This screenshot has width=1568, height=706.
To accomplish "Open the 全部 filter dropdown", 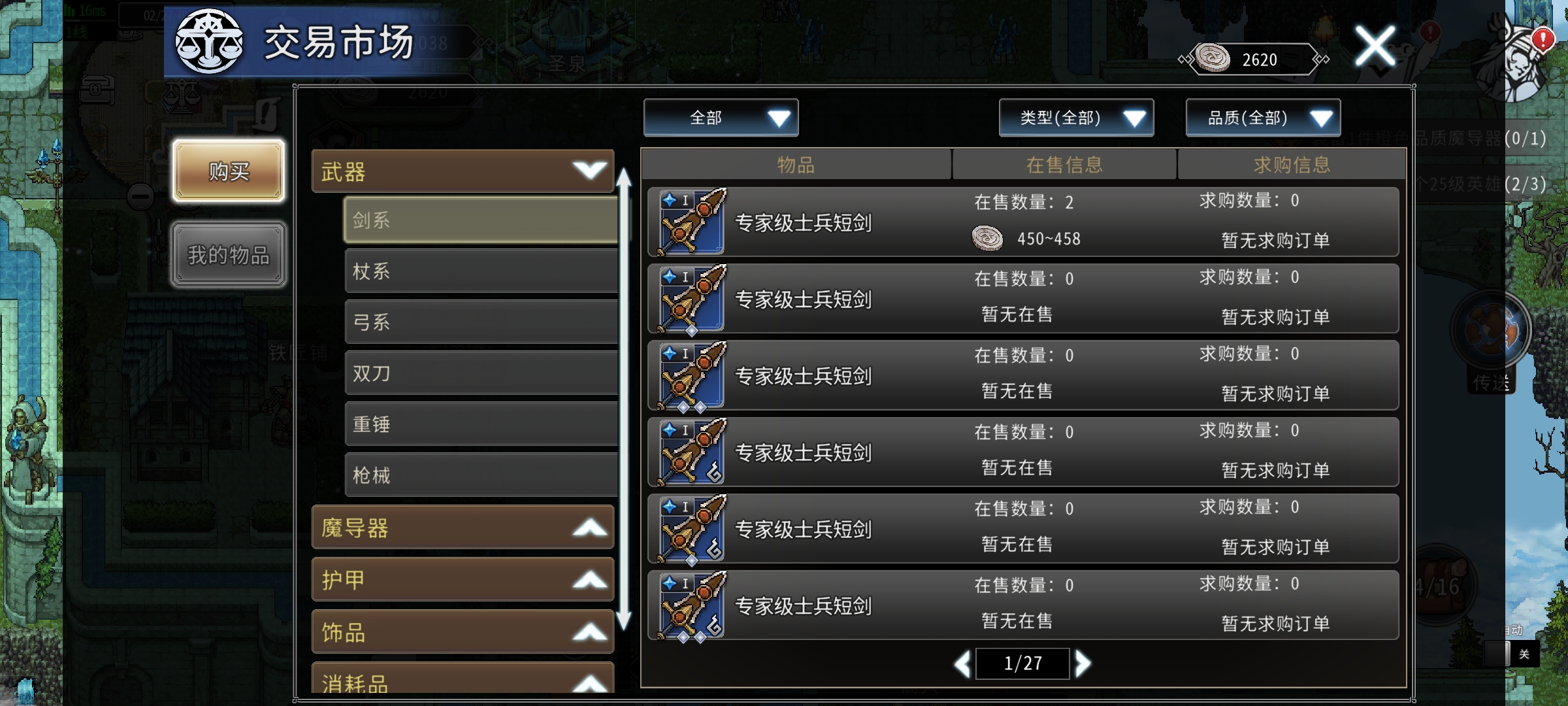I will (721, 118).
